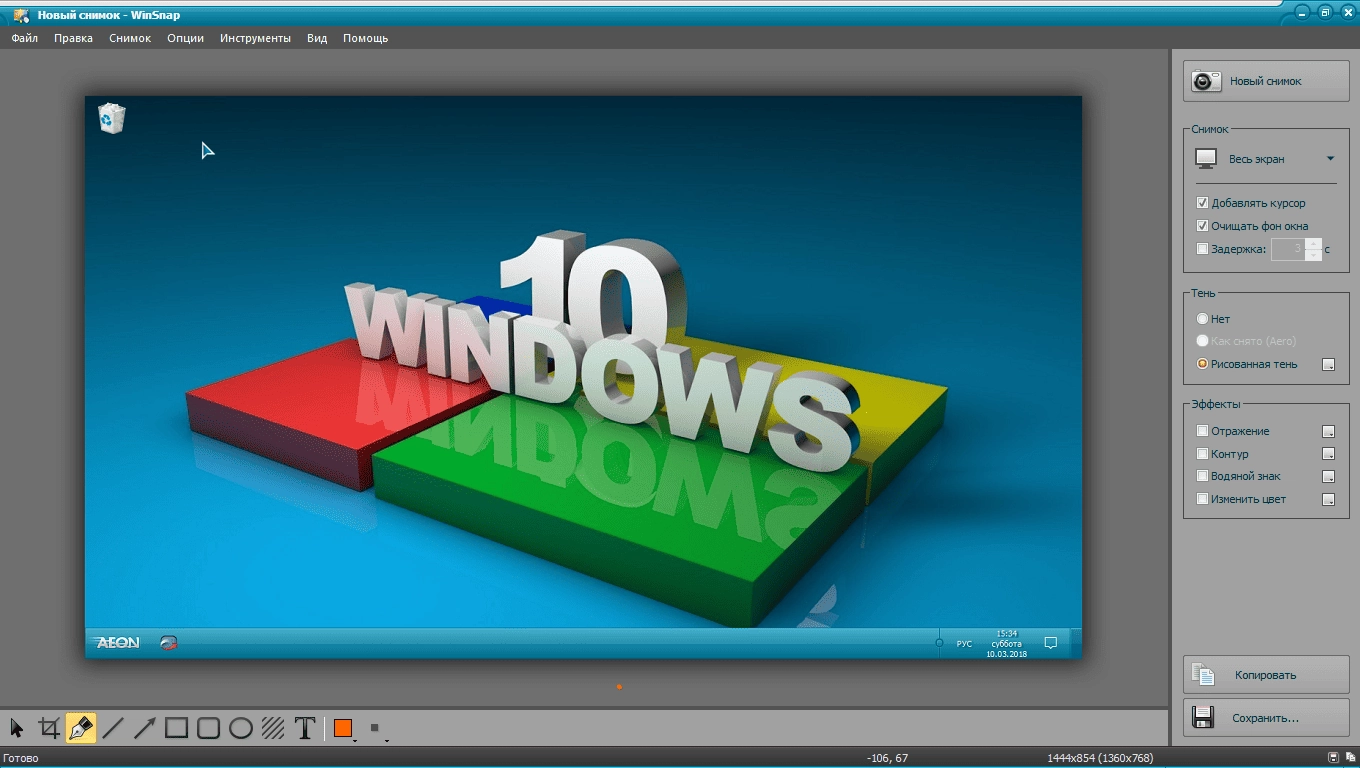
Task: Toggle Очищать фон окна checkbox
Action: point(1202,226)
